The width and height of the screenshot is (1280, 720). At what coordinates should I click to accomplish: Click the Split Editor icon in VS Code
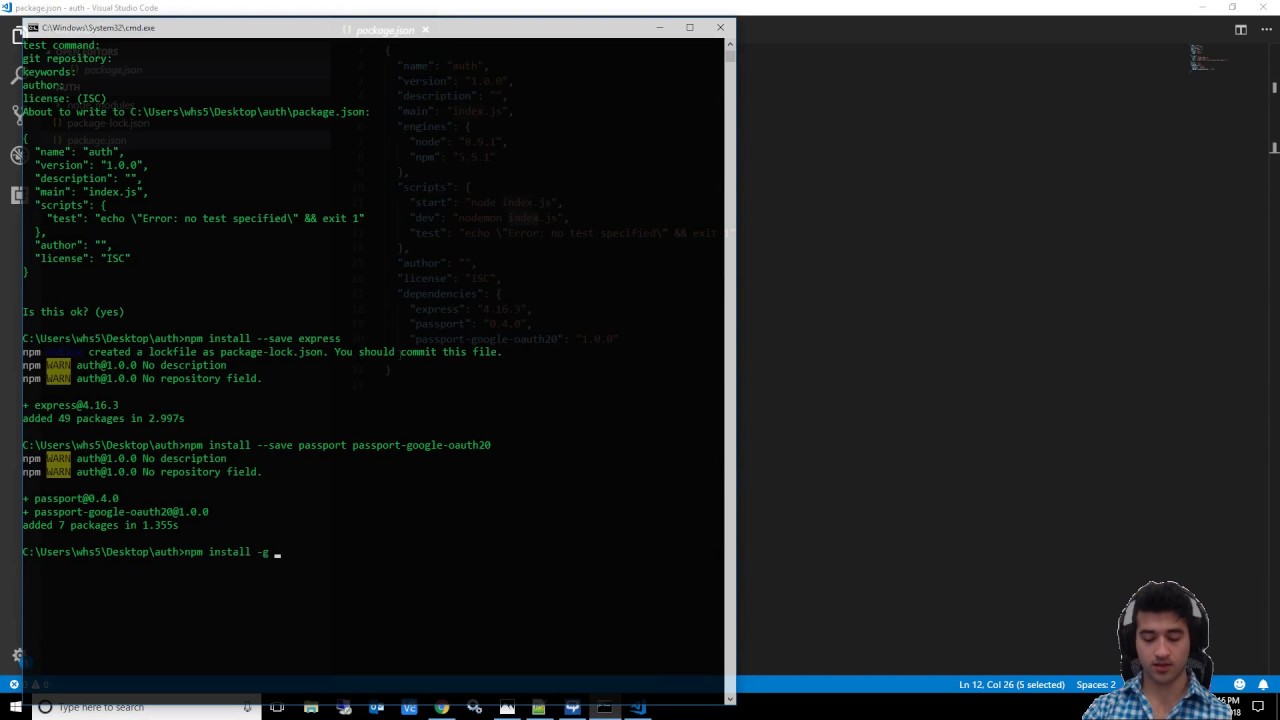1241,30
